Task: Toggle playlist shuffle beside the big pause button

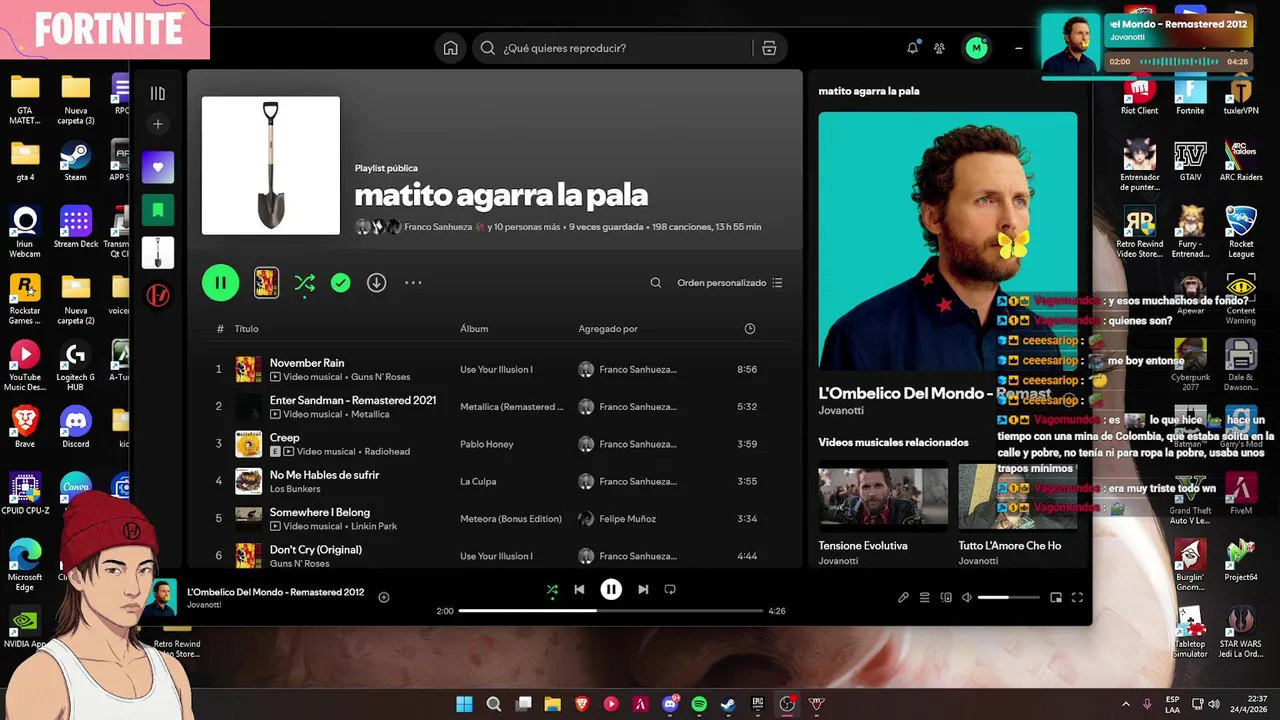Action: pyautogui.click(x=305, y=283)
